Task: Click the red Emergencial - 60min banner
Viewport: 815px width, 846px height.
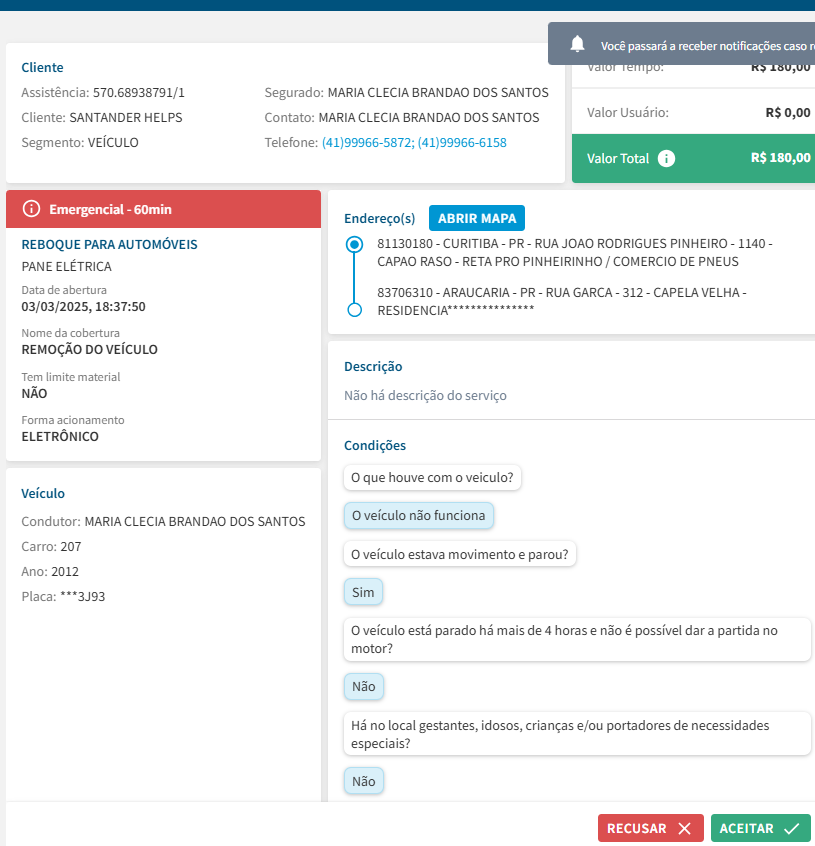Action: pyautogui.click(x=163, y=209)
